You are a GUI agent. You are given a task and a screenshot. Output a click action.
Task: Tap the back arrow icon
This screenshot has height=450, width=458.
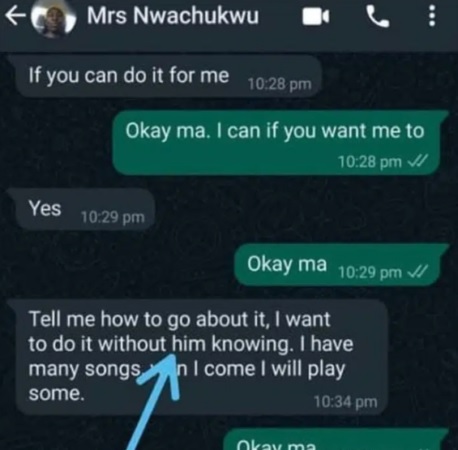tap(15, 17)
